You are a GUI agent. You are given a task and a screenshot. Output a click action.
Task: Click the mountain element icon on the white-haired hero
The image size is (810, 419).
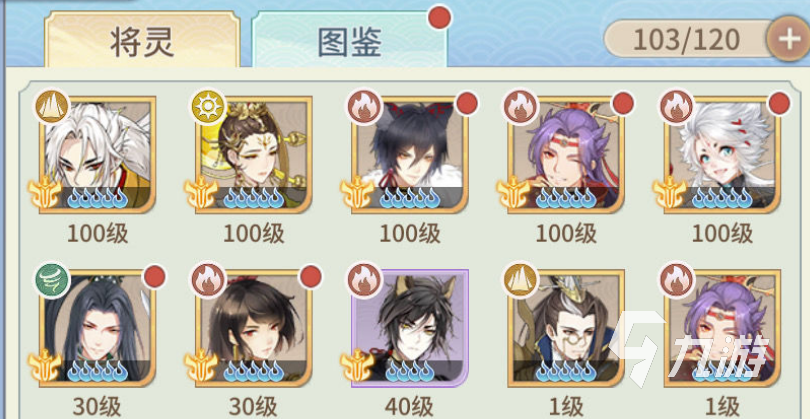52,106
